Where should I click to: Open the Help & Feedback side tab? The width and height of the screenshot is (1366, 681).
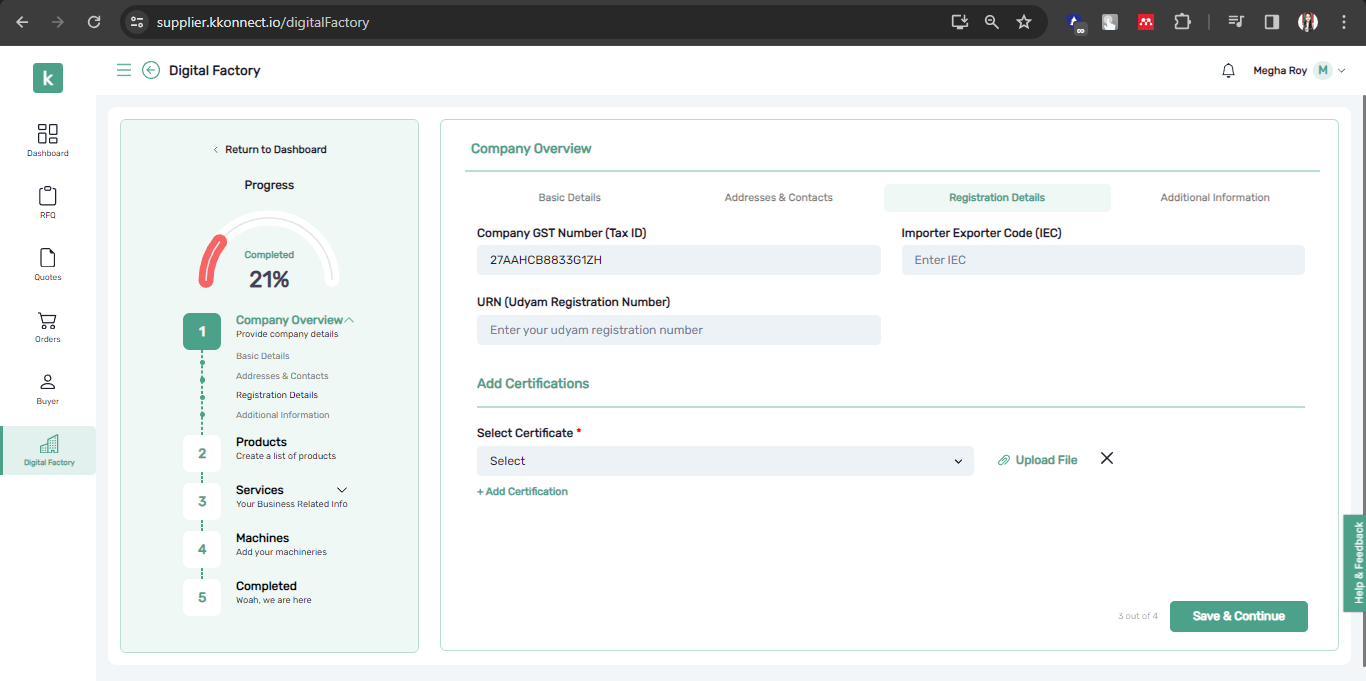tap(1356, 561)
